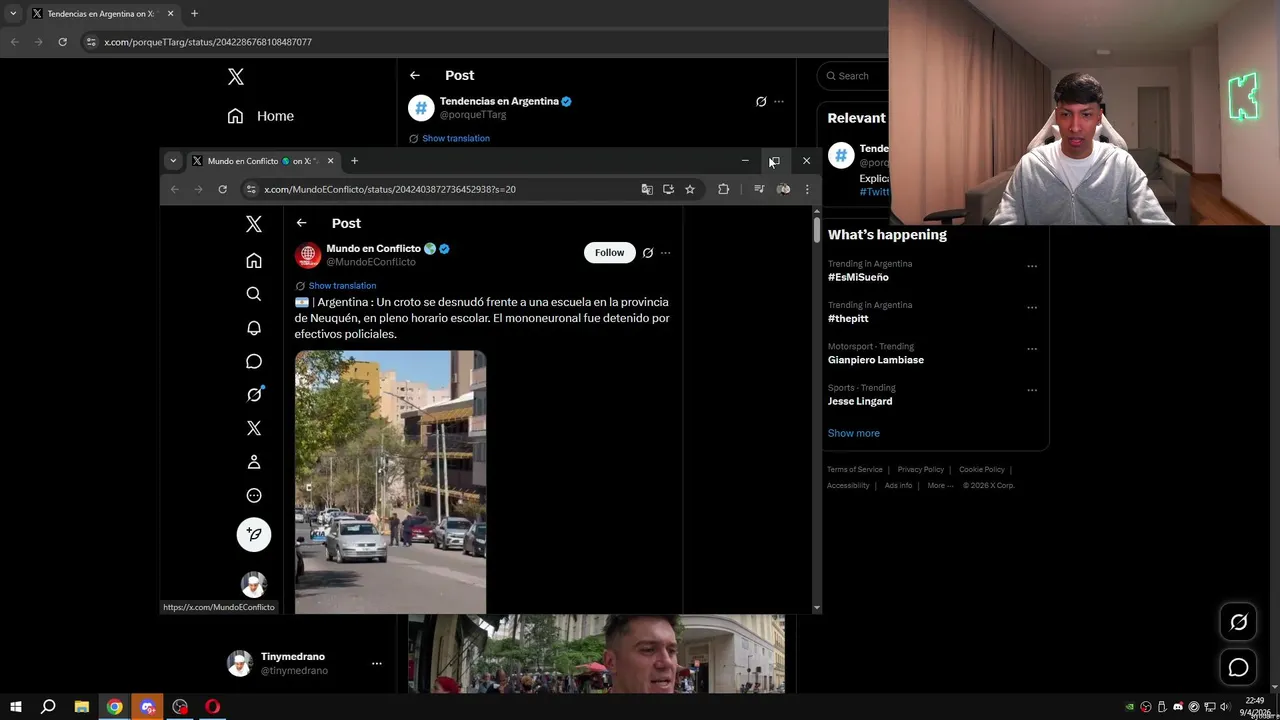Open Chrome profile avatar in front window
Viewport: 1280px width, 720px height.
(x=783, y=189)
